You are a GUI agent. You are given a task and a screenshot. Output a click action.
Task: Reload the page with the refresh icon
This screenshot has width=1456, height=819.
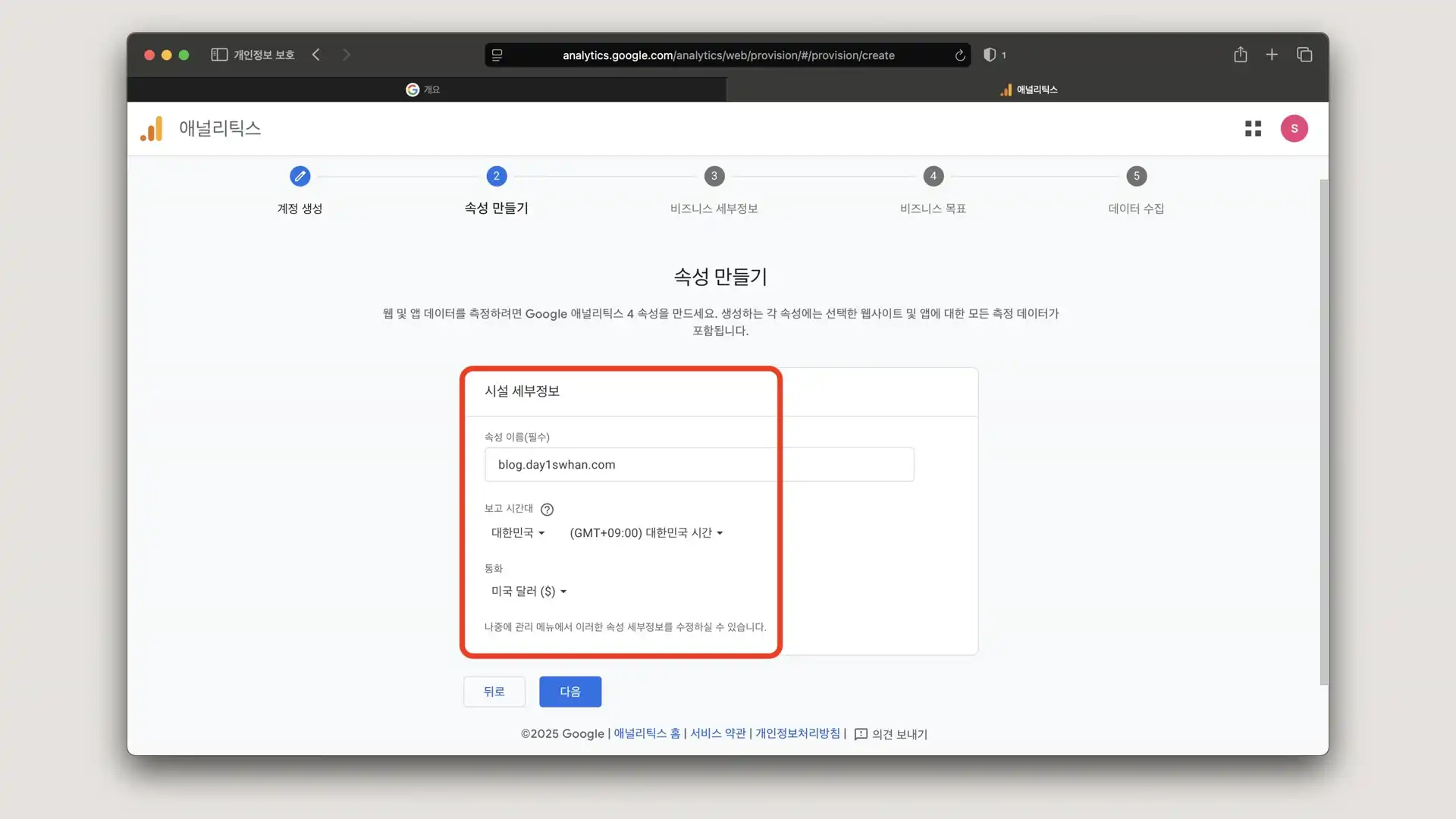point(960,55)
